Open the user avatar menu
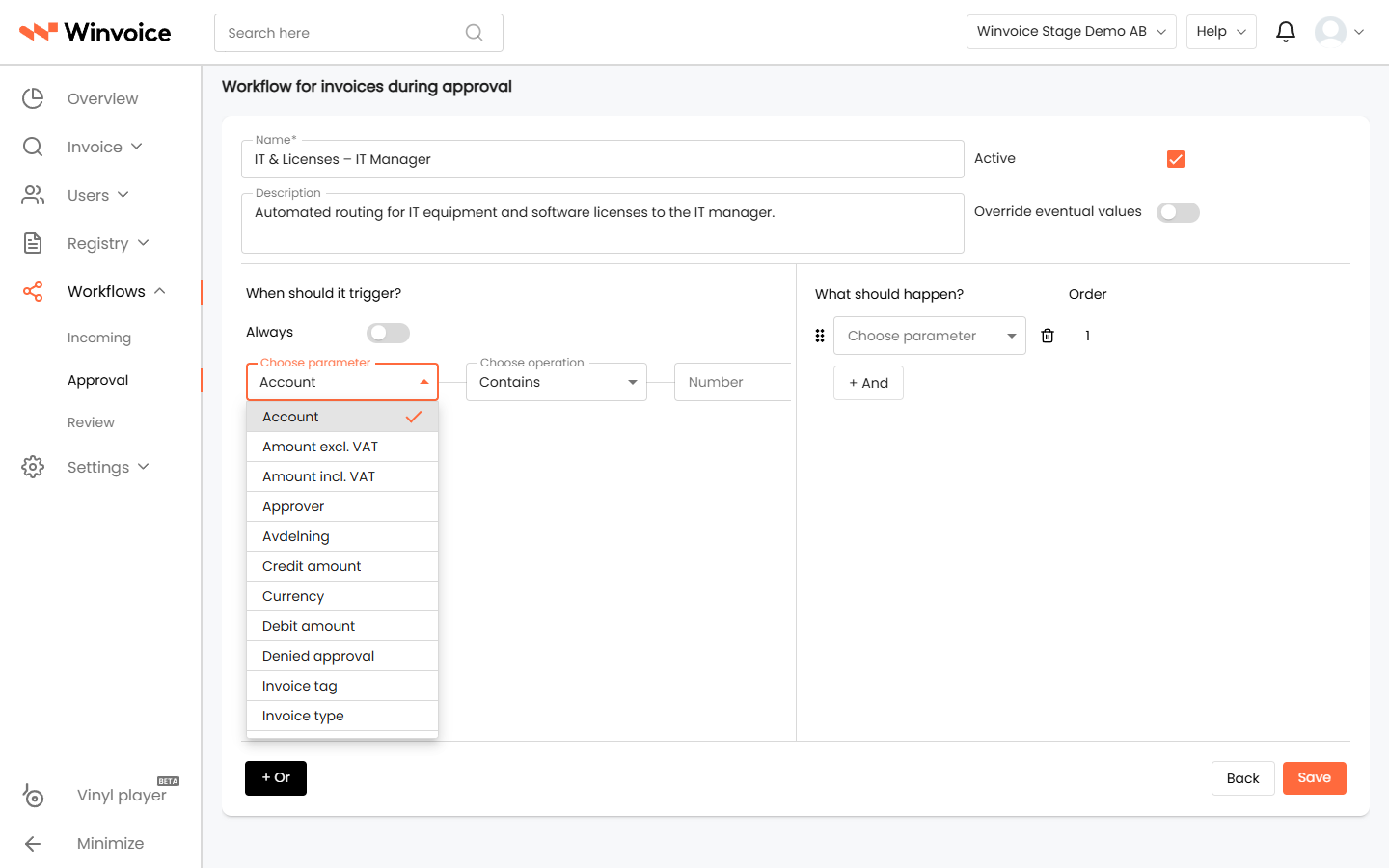 [x=1339, y=32]
